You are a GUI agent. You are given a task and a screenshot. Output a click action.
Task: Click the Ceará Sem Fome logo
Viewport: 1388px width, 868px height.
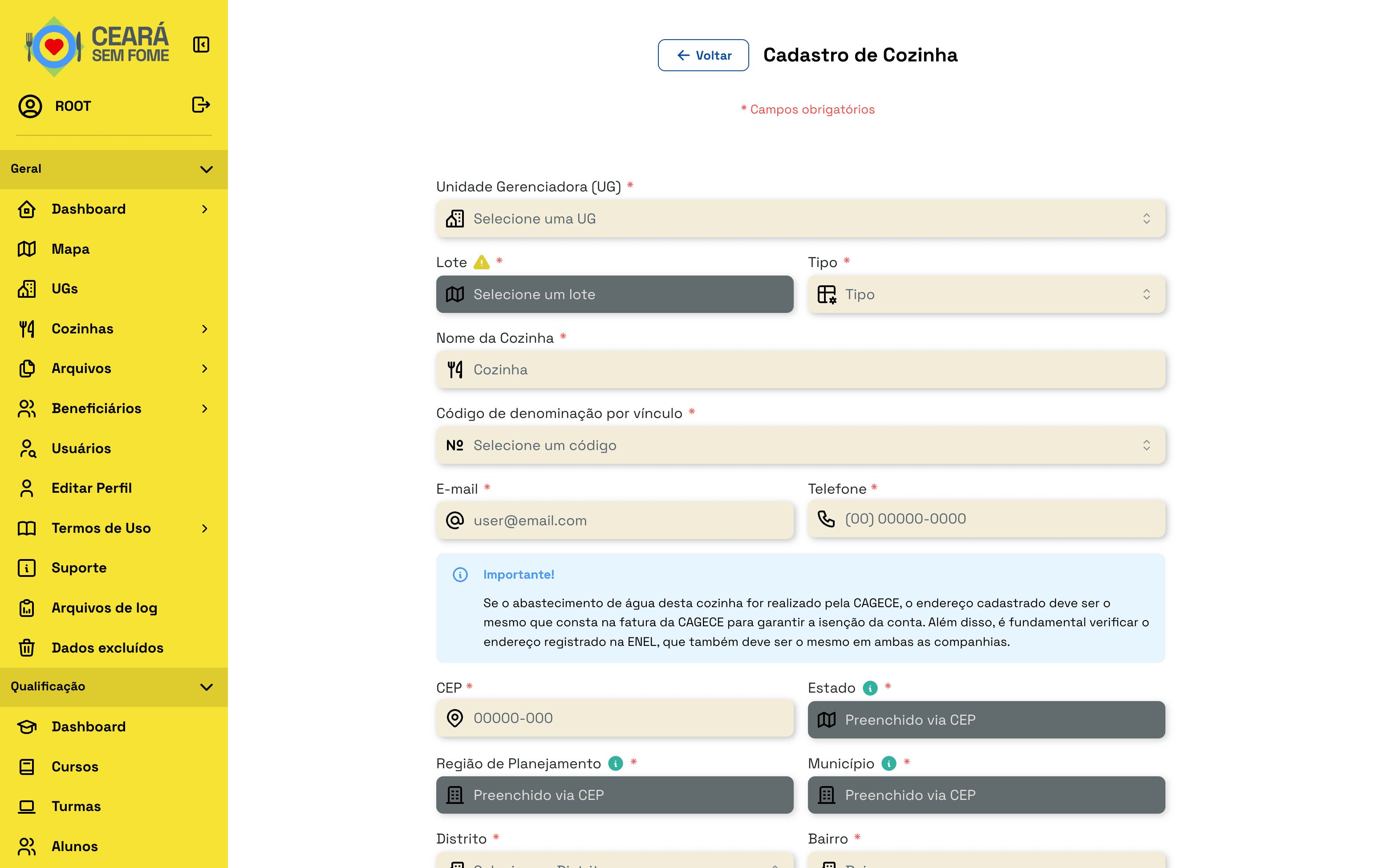coord(97,46)
